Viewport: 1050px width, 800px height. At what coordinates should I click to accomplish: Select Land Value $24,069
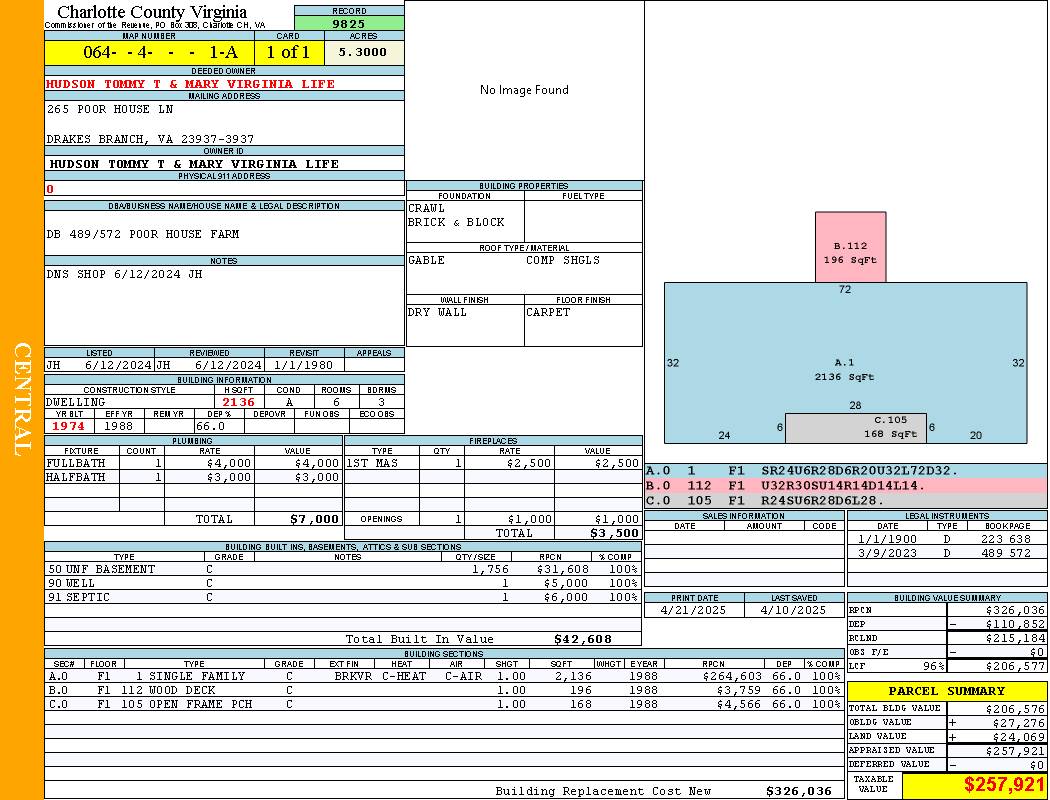point(1019,736)
